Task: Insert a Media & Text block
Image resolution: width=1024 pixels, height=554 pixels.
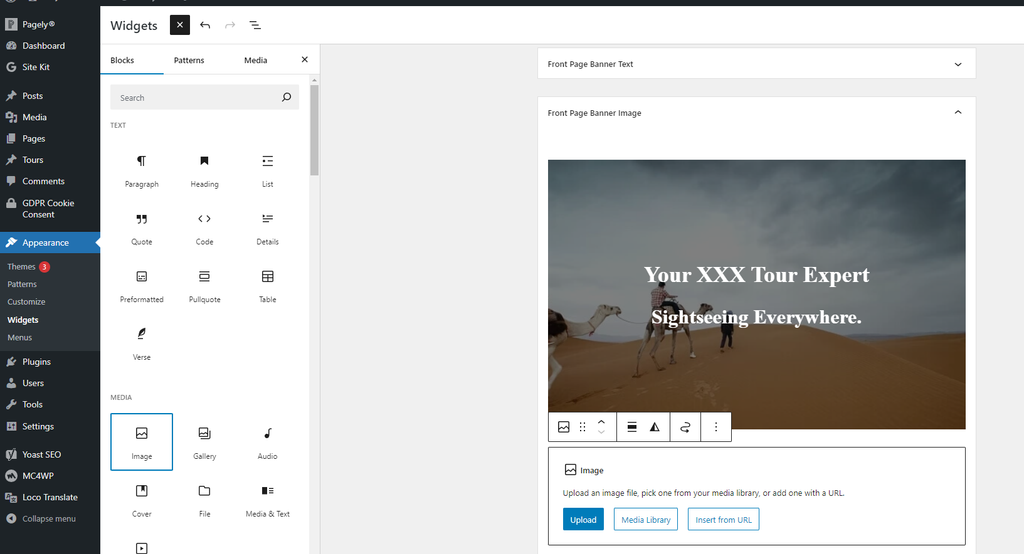Action: click(268, 500)
